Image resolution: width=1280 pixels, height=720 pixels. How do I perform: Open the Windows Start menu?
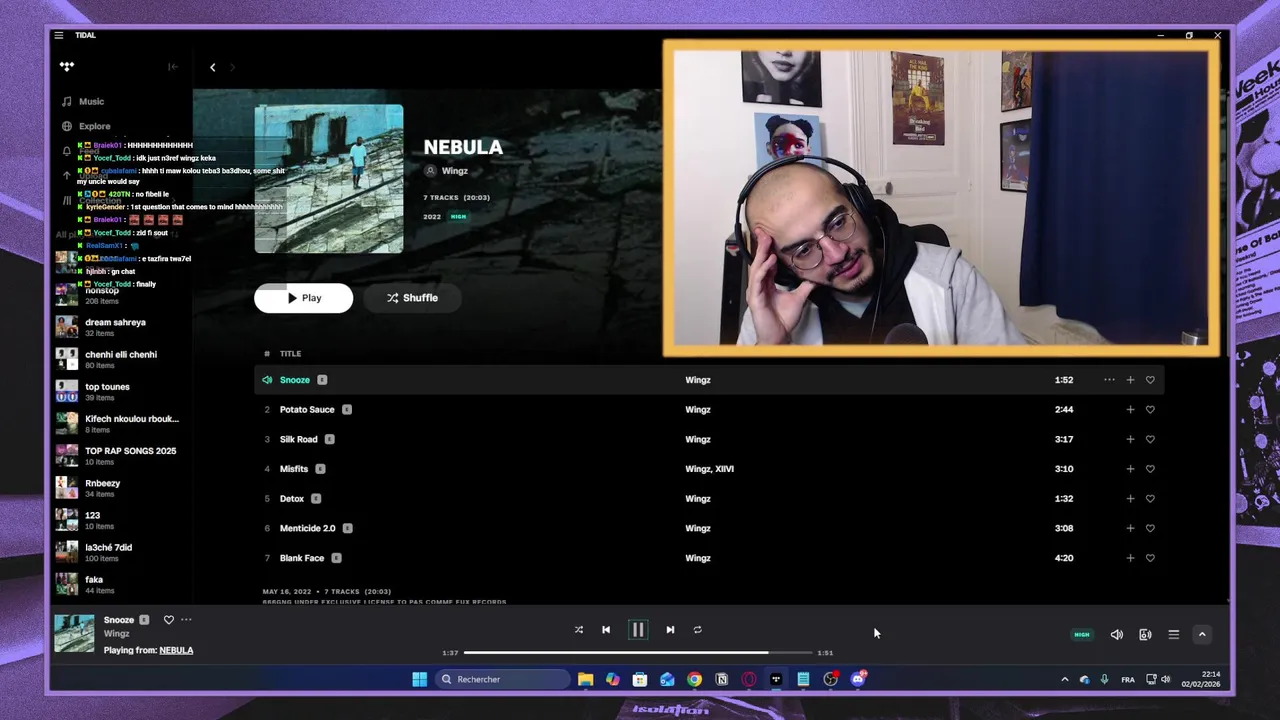[420, 679]
